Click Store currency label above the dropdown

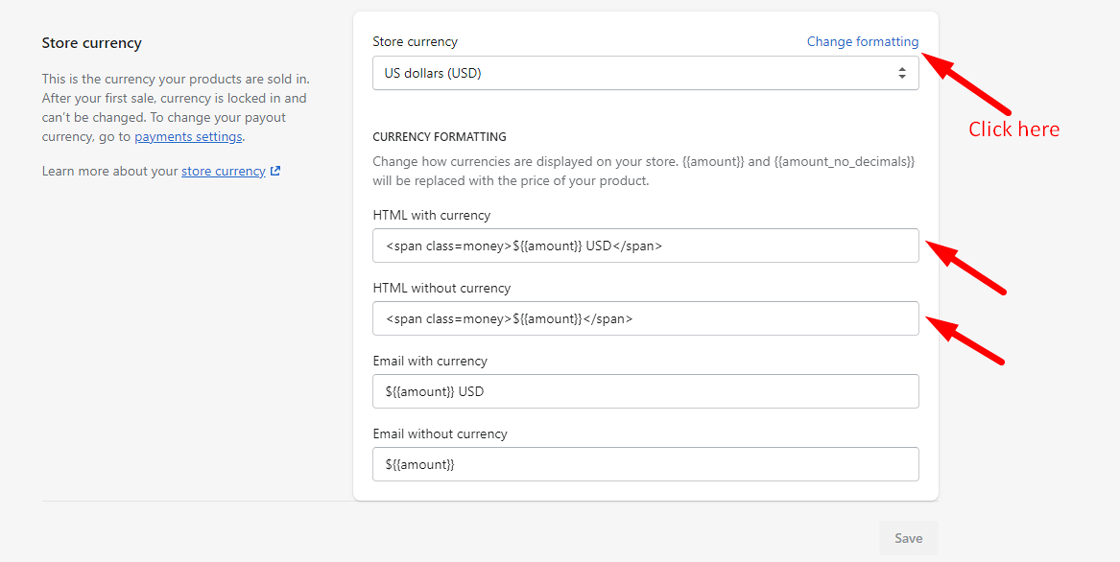coord(415,42)
